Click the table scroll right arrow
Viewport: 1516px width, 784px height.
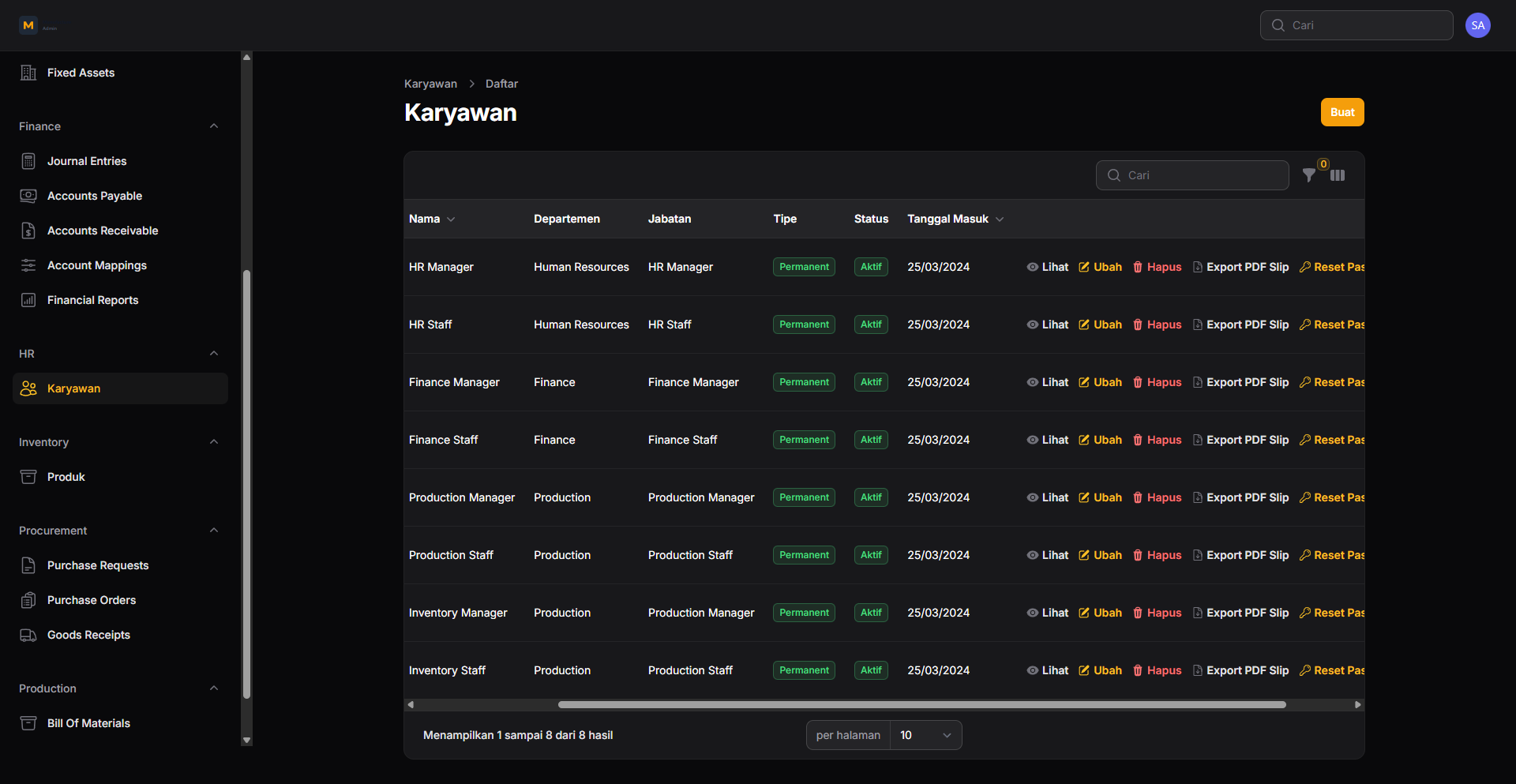(1358, 704)
